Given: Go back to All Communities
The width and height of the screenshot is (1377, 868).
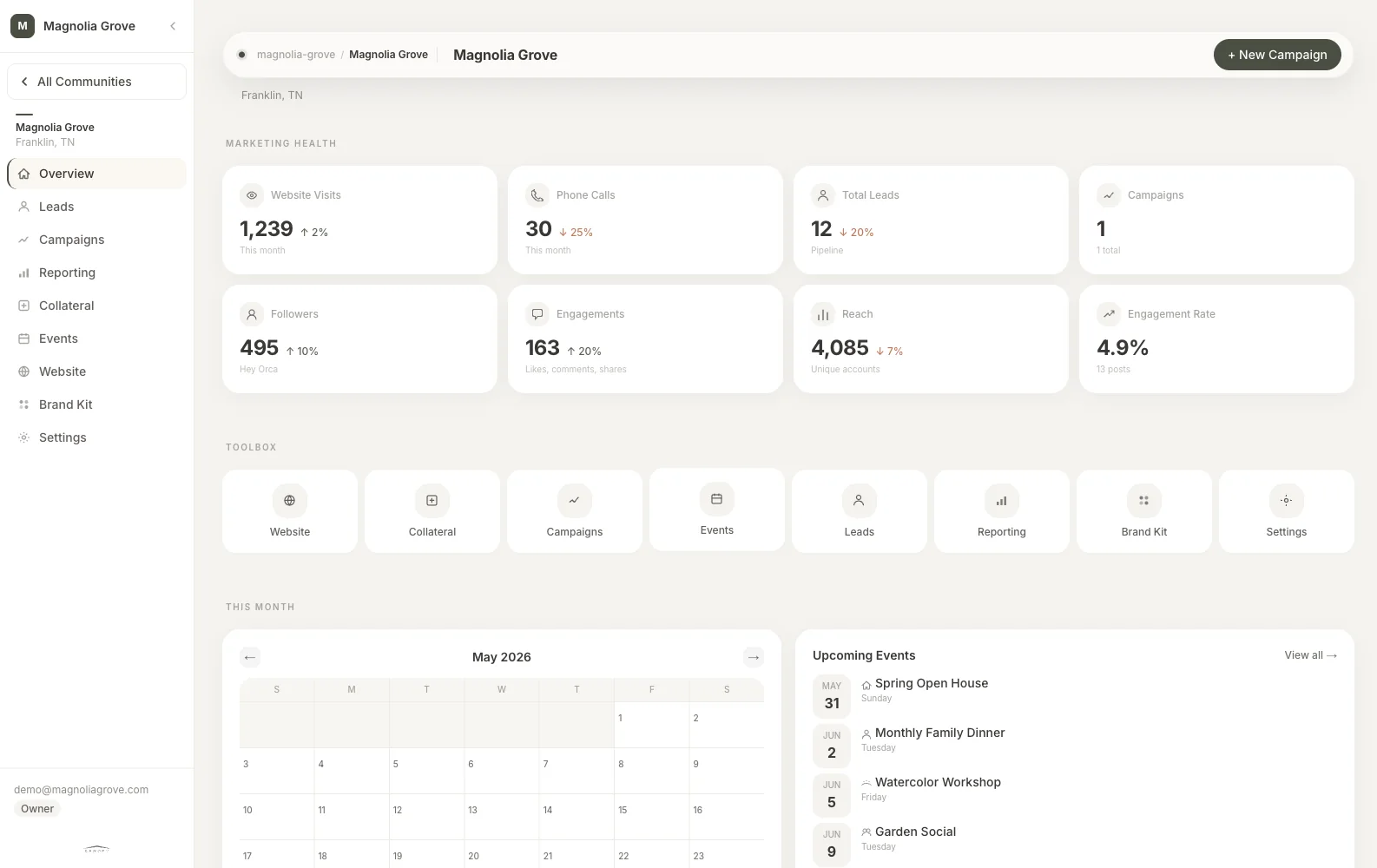Looking at the screenshot, I should pyautogui.click(x=96, y=82).
